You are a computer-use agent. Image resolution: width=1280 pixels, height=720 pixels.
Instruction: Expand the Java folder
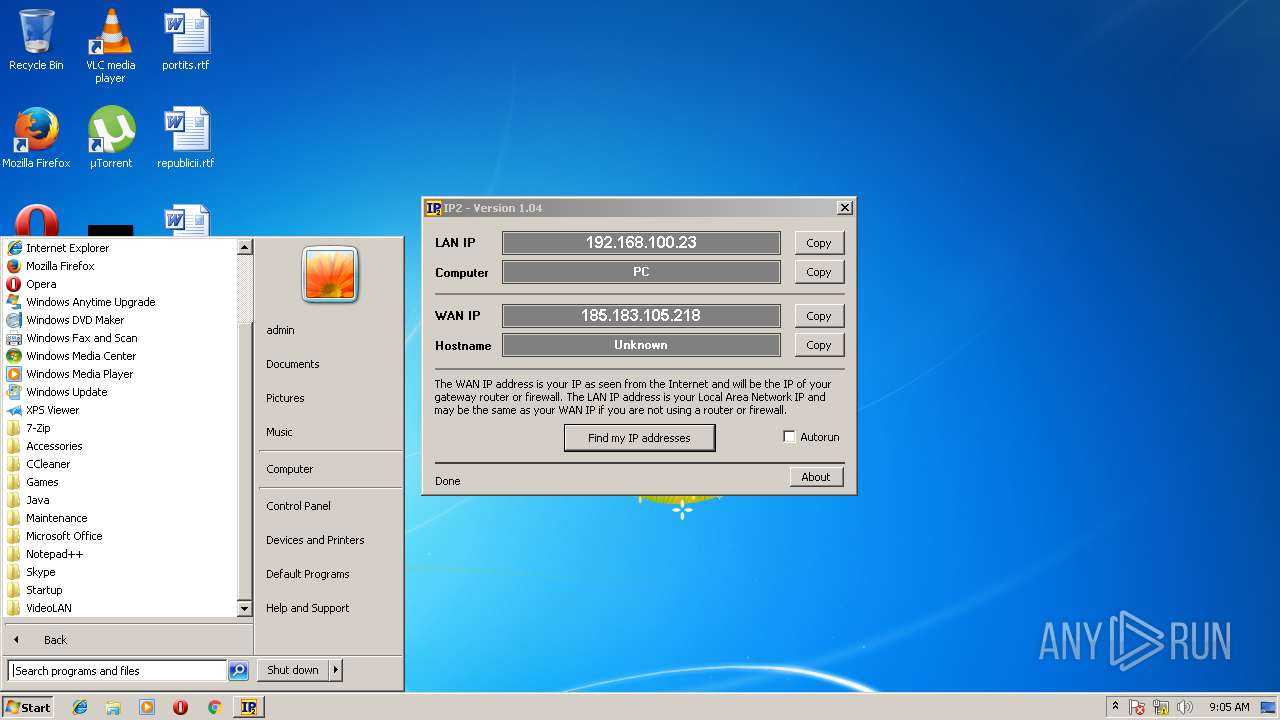pyautogui.click(x=37, y=500)
